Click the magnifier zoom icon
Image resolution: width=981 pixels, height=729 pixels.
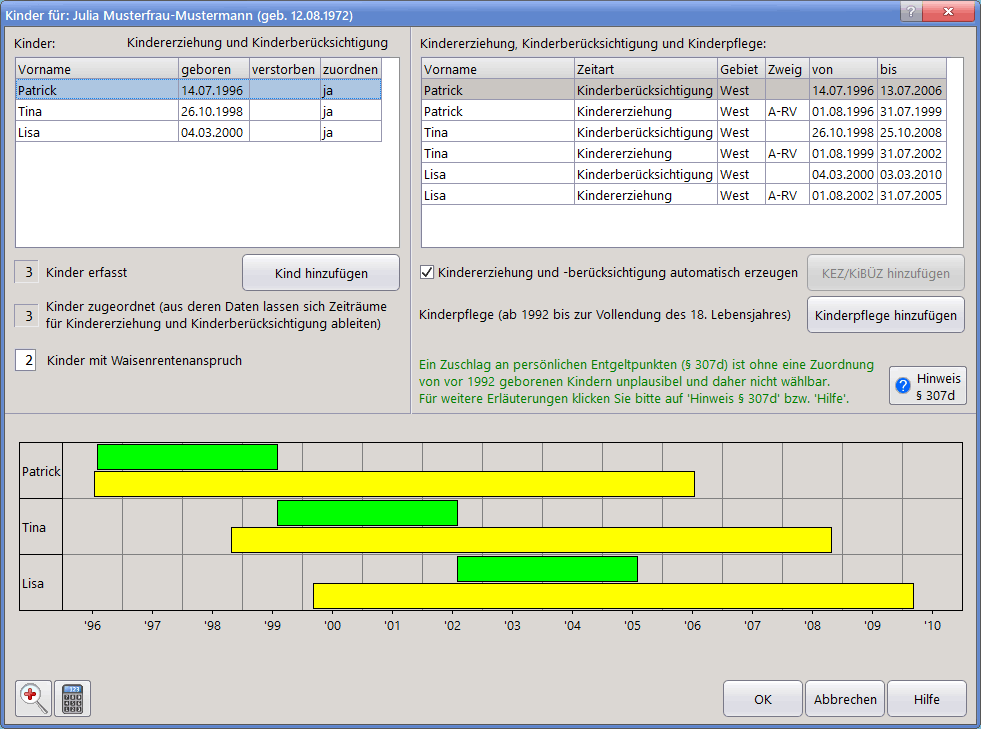33,698
